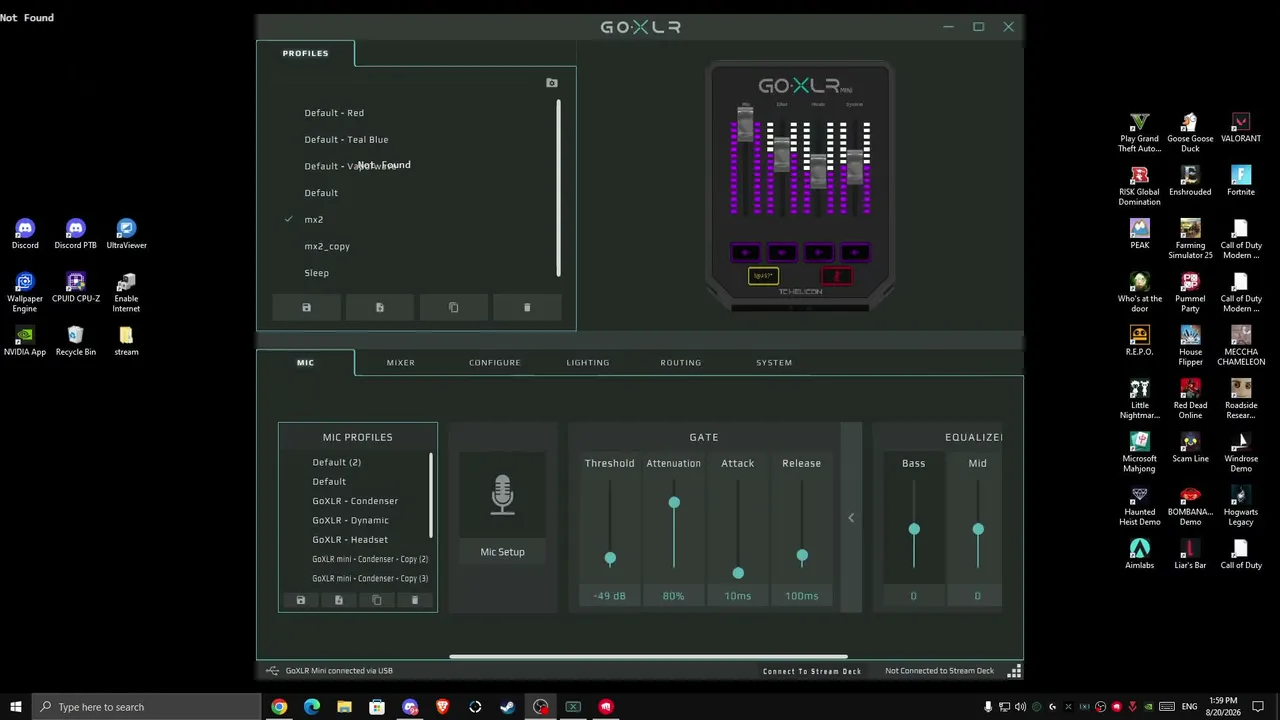This screenshot has width=1280, height=720.
Task: Click the Mic Profiles save icon
Action: [x=300, y=600]
